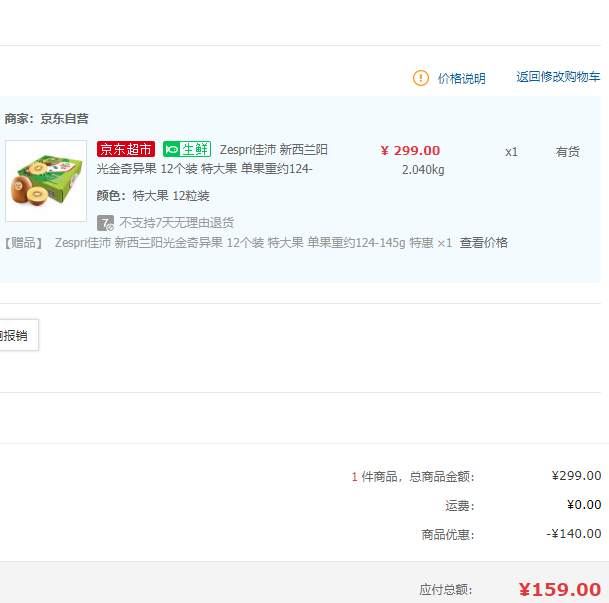Click 颜色：特大果 12粒装 text
The height and width of the screenshot is (603, 609).
point(153,196)
